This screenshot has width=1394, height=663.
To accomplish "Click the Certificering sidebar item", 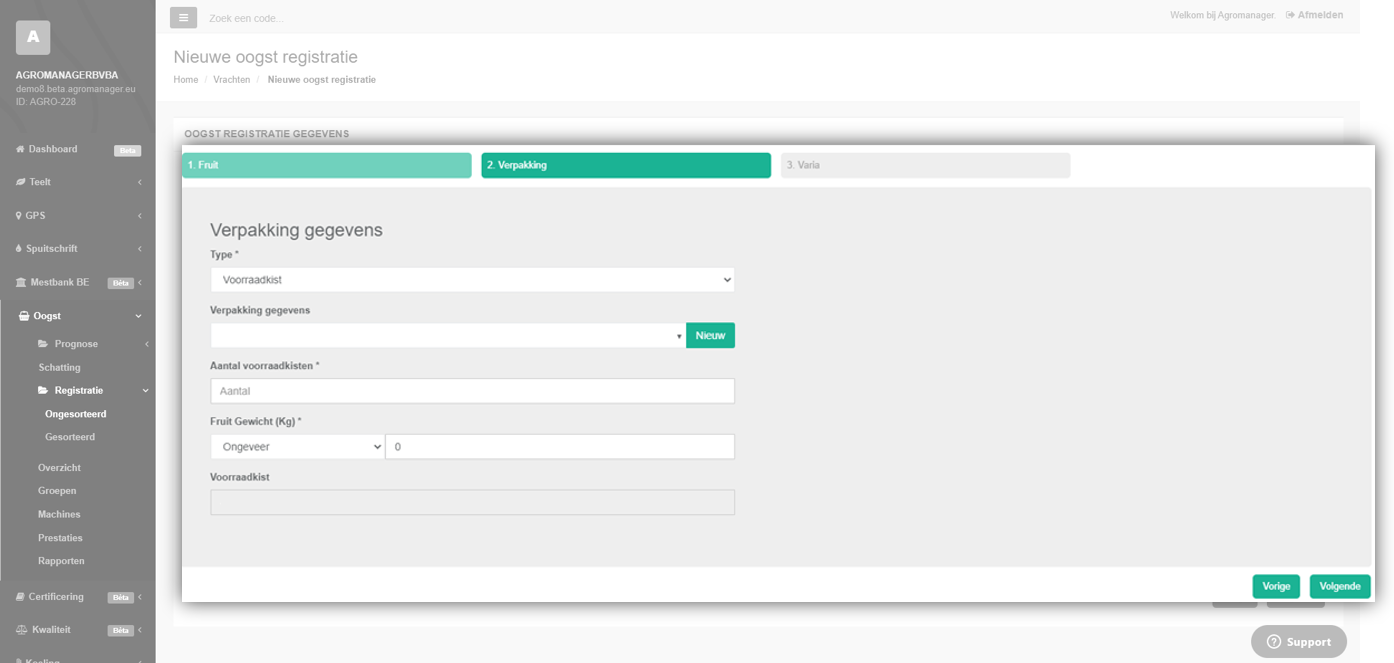I will [x=56, y=597].
